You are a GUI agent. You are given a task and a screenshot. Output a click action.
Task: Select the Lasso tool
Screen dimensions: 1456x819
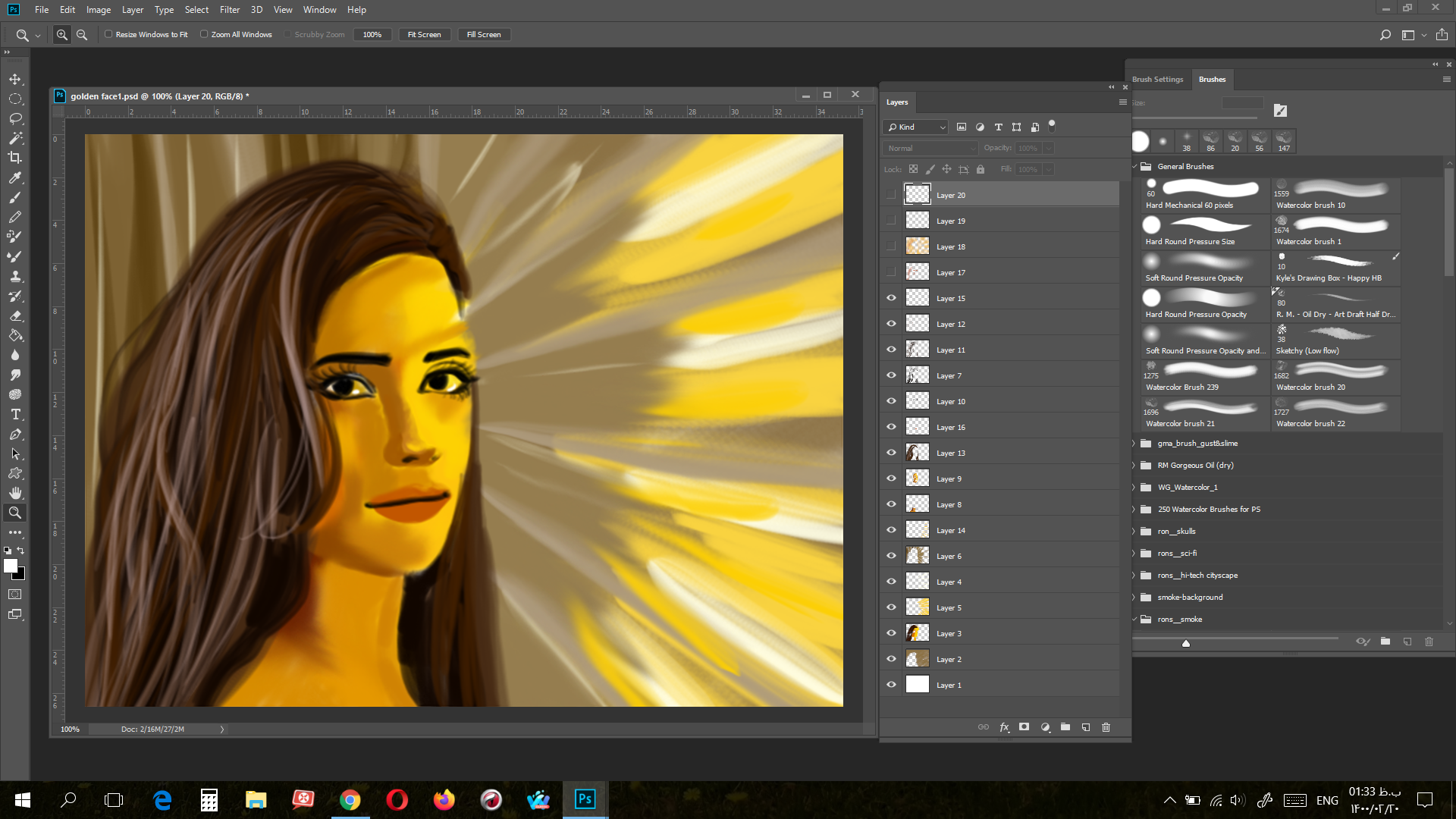coord(15,119)
